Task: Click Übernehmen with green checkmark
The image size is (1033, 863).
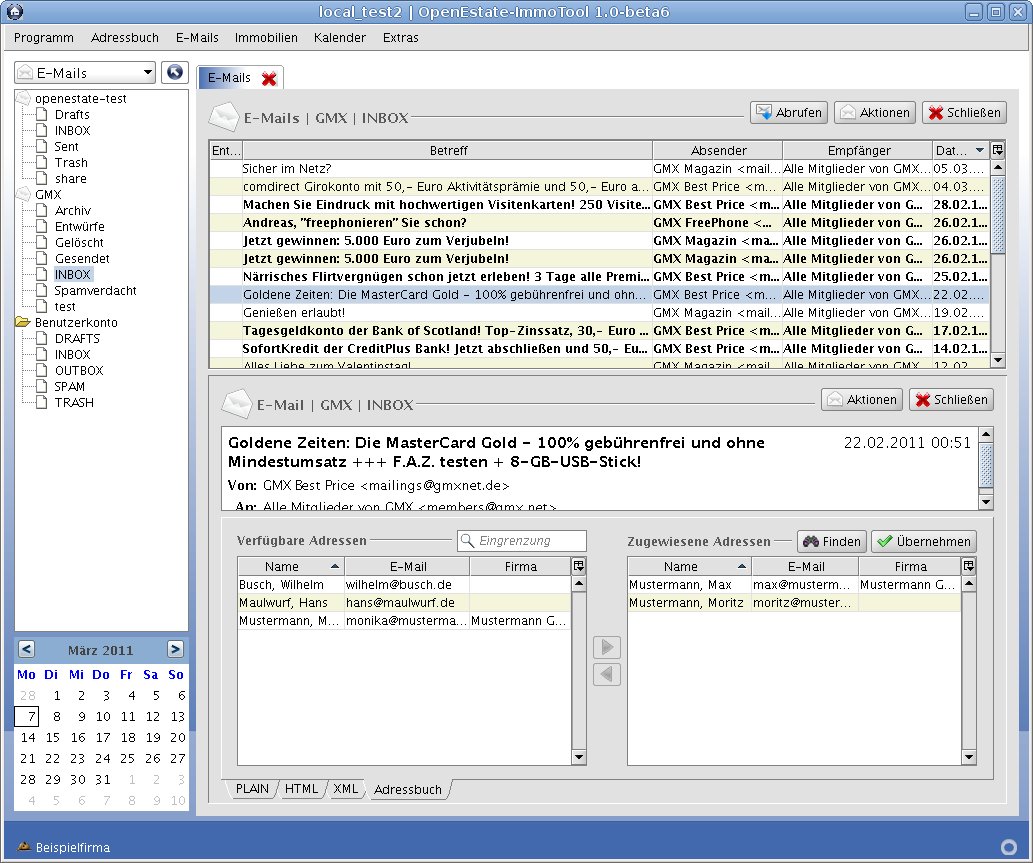Action: 923,541
